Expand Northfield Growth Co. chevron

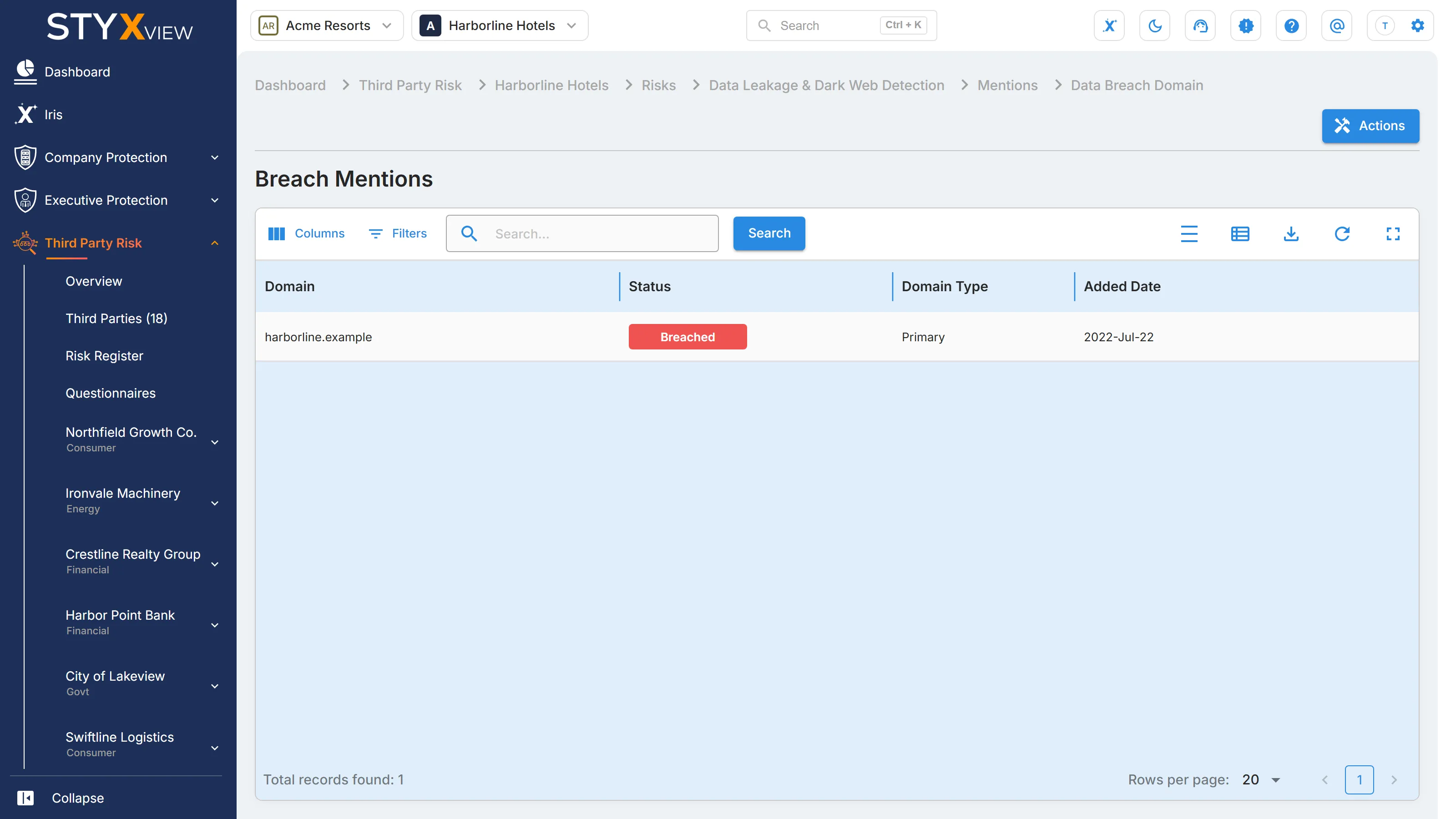[x=215, y=442]
